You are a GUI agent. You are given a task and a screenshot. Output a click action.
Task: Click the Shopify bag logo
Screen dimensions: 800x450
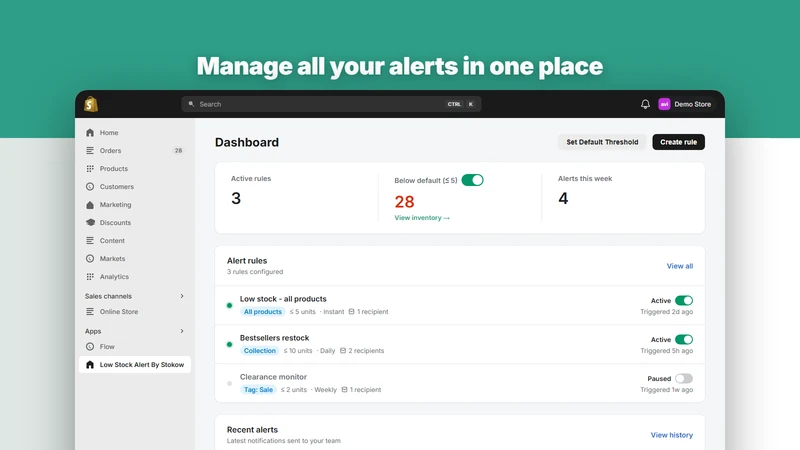pyautogui.click(x=91, y=104)
